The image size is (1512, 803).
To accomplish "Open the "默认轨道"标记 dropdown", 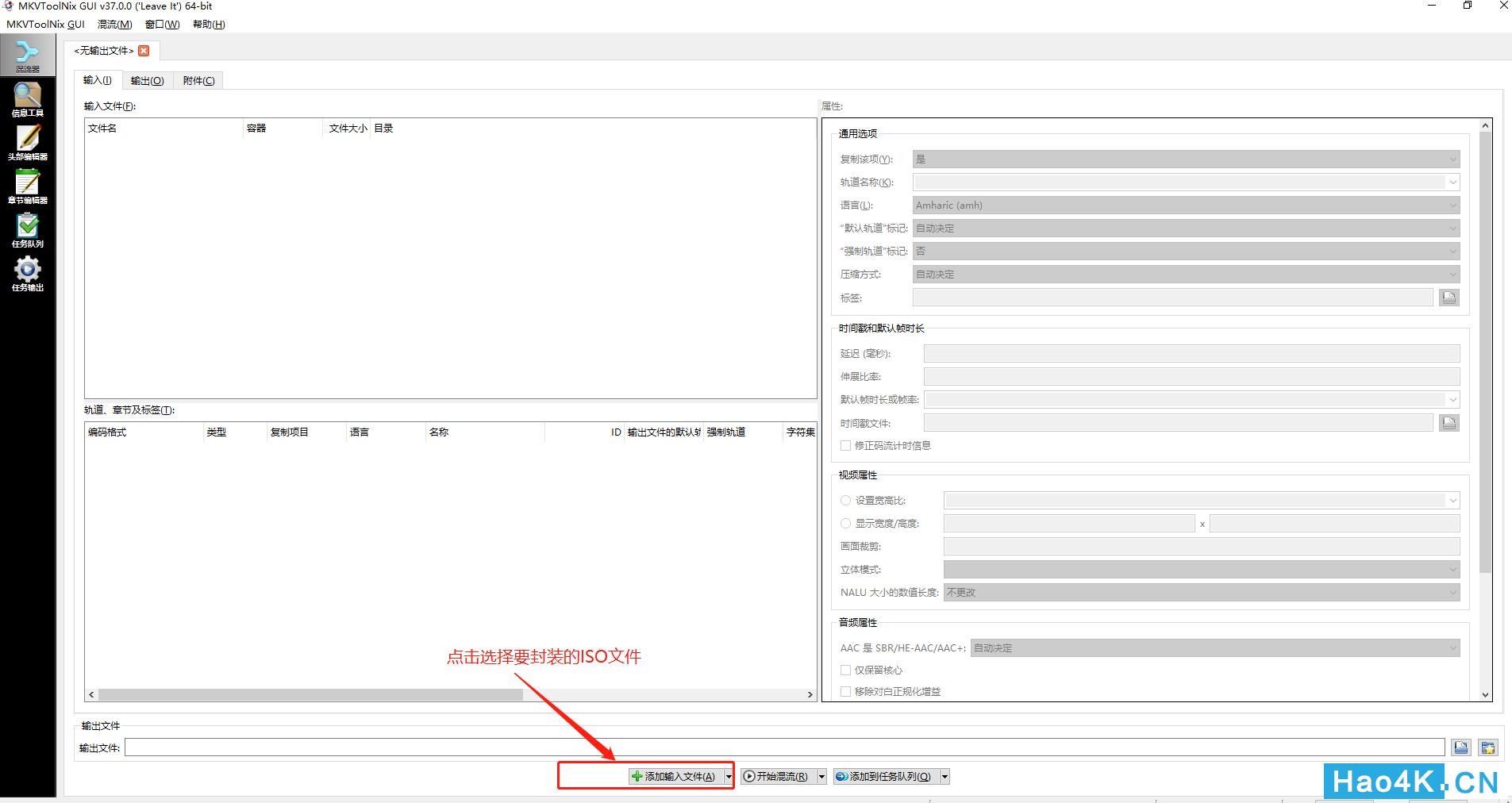I will [x=1186, y=229].
